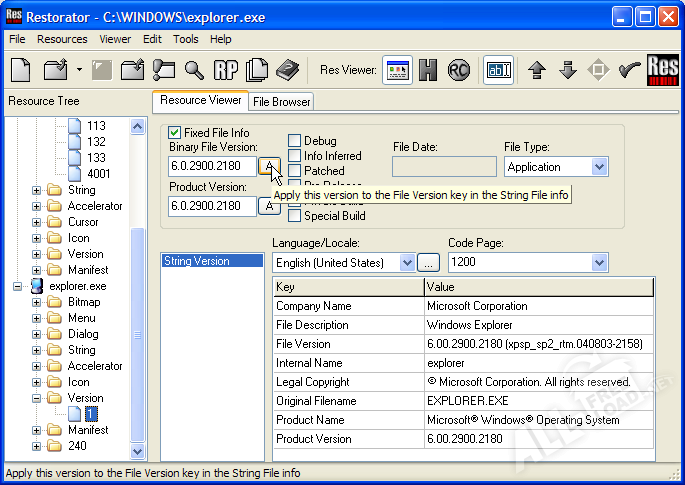Expand the Bitmap folder in resource tree
The height and width of the screenshot is (485, 685).
[x=37, y=302]
